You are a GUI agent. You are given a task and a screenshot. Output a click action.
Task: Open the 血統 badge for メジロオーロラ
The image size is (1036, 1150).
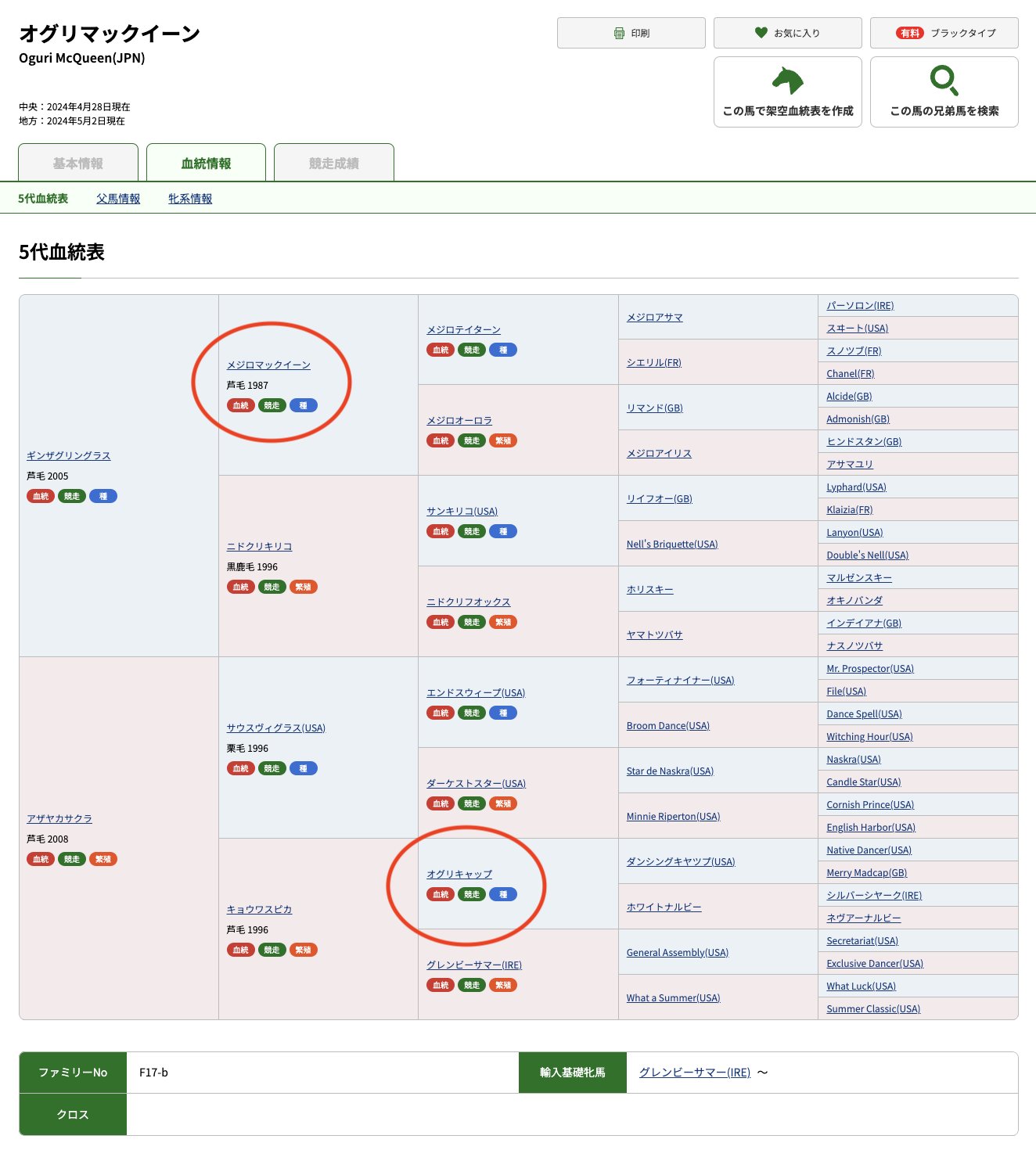441,440
